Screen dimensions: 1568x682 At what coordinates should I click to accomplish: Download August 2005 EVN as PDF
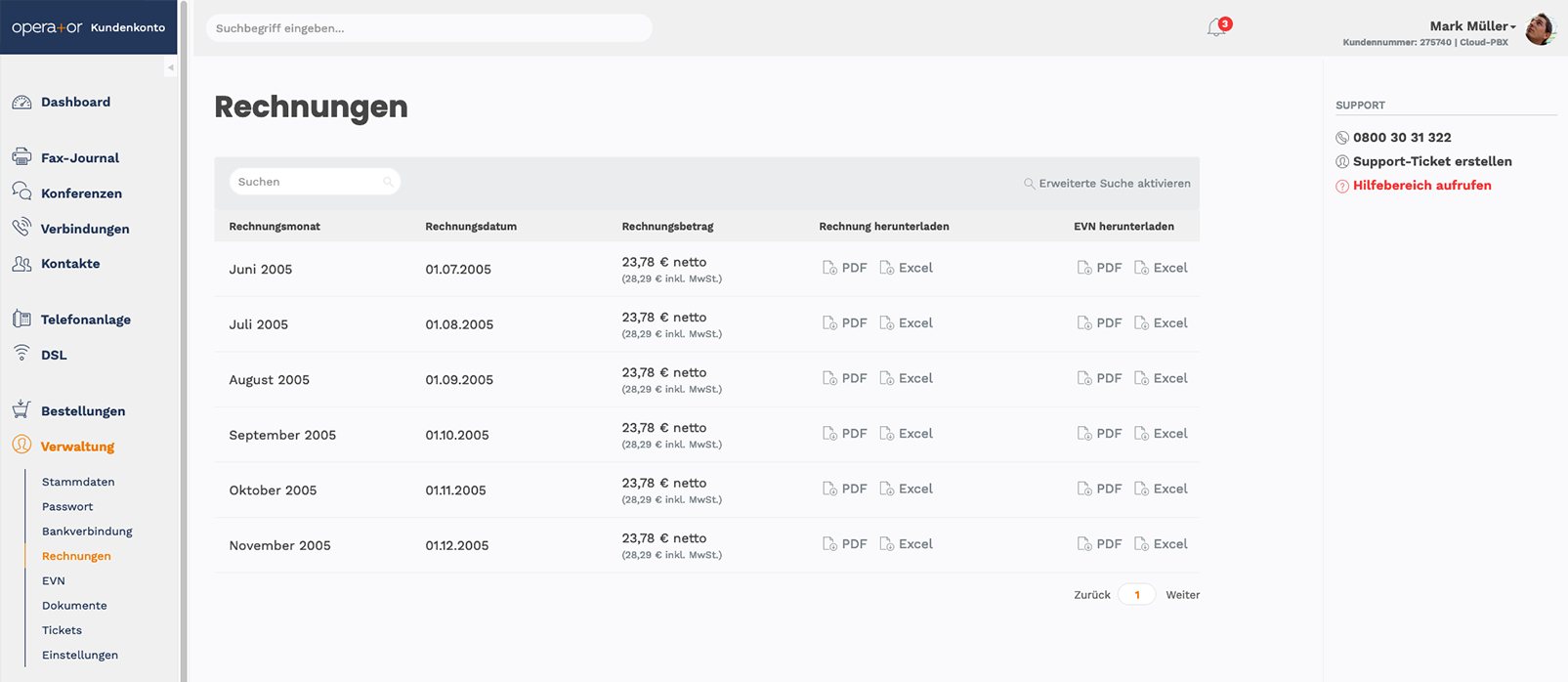pos(1099,378)
